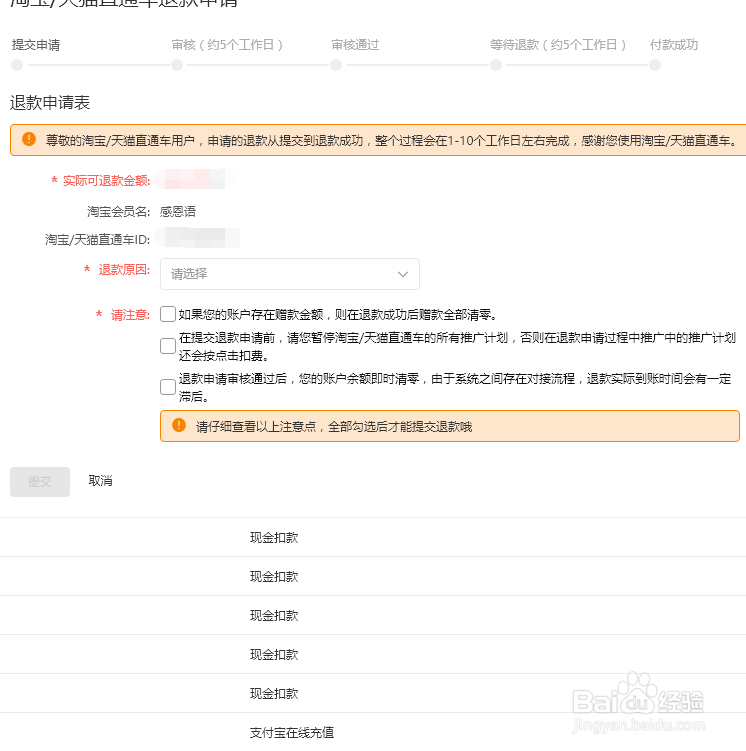Click the 退款申请表 heading
The width and height of the screenshot is (746, 751).
(50, 102)
